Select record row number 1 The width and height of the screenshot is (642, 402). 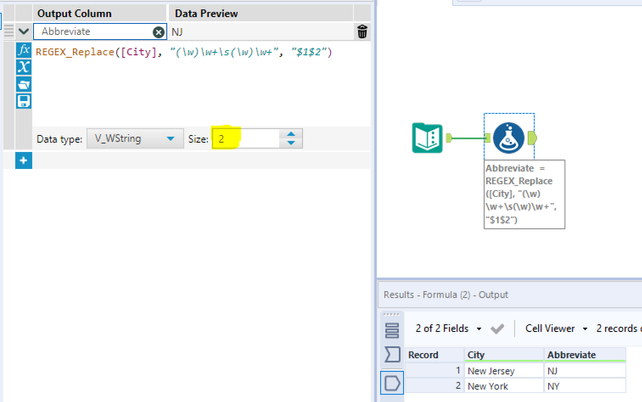point(434,371)
